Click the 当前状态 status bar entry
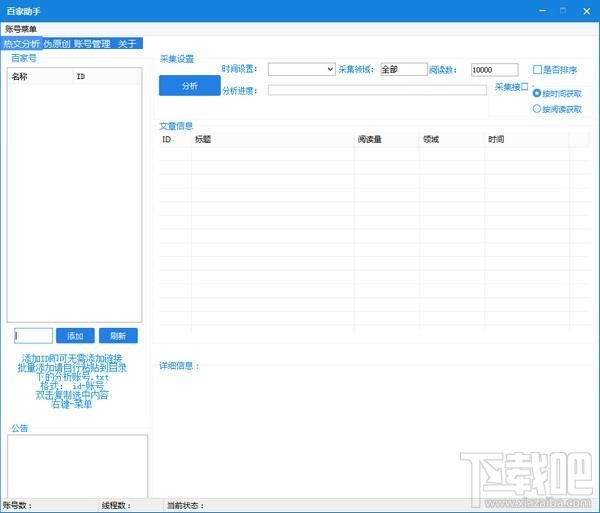 [x=186, y=505]
